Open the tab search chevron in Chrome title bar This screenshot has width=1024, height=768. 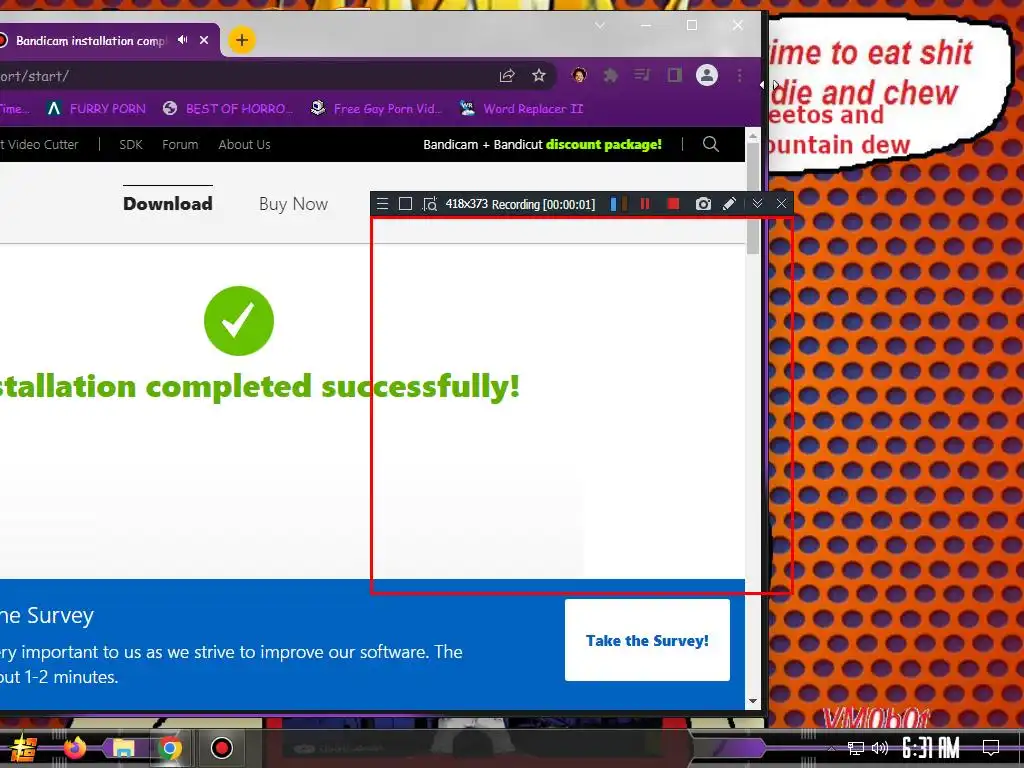[600, 25]
